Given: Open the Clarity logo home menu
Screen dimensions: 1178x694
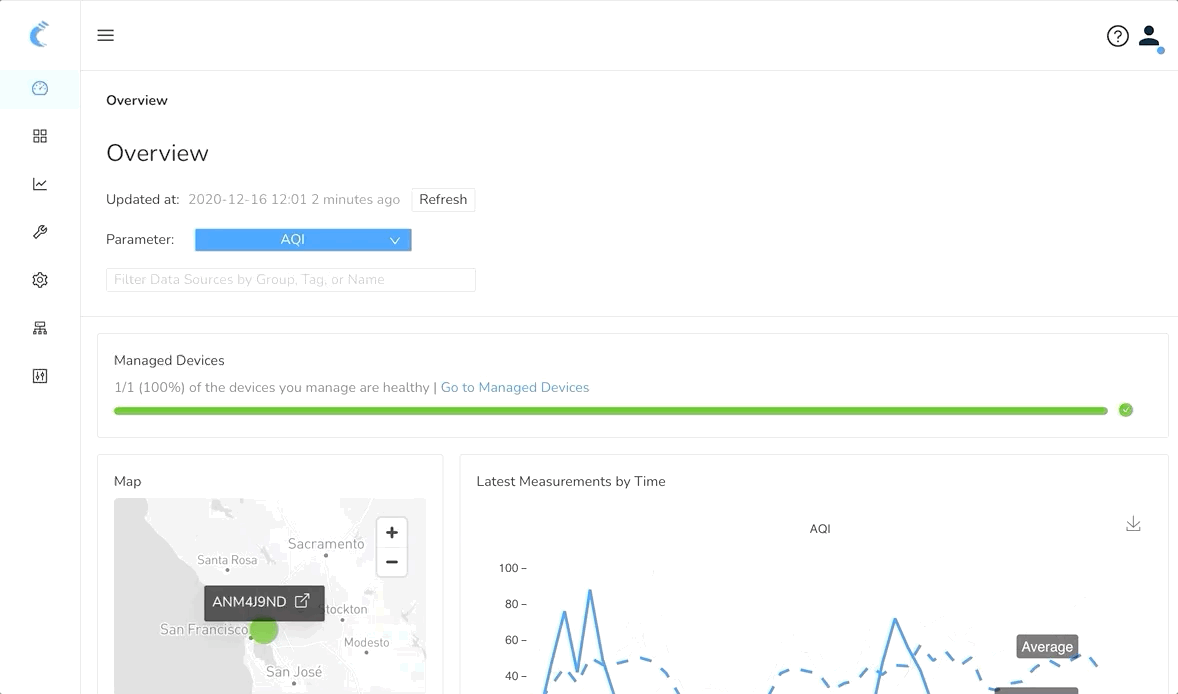Looking at the screenshot, I should point(39,35).
